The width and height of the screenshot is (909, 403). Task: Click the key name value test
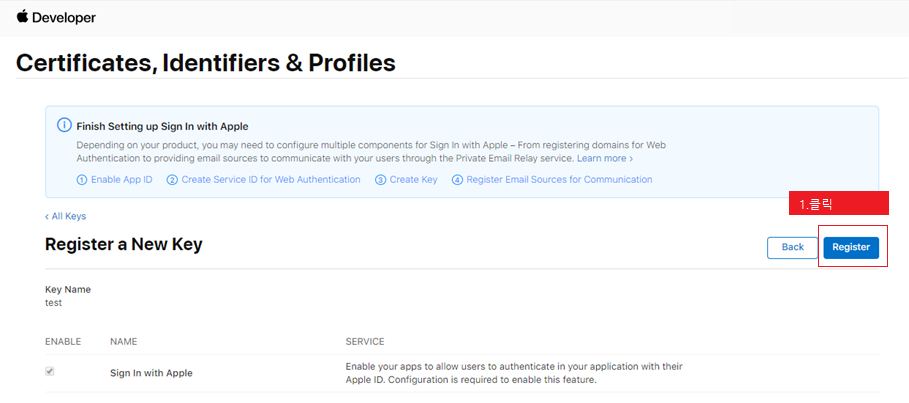point(53,303)
